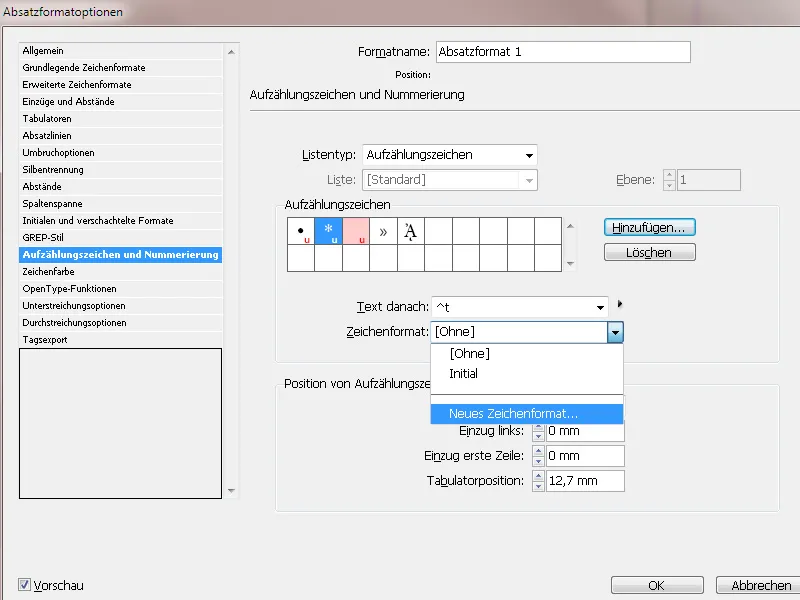Click the Formatname input field

[563, 52]
